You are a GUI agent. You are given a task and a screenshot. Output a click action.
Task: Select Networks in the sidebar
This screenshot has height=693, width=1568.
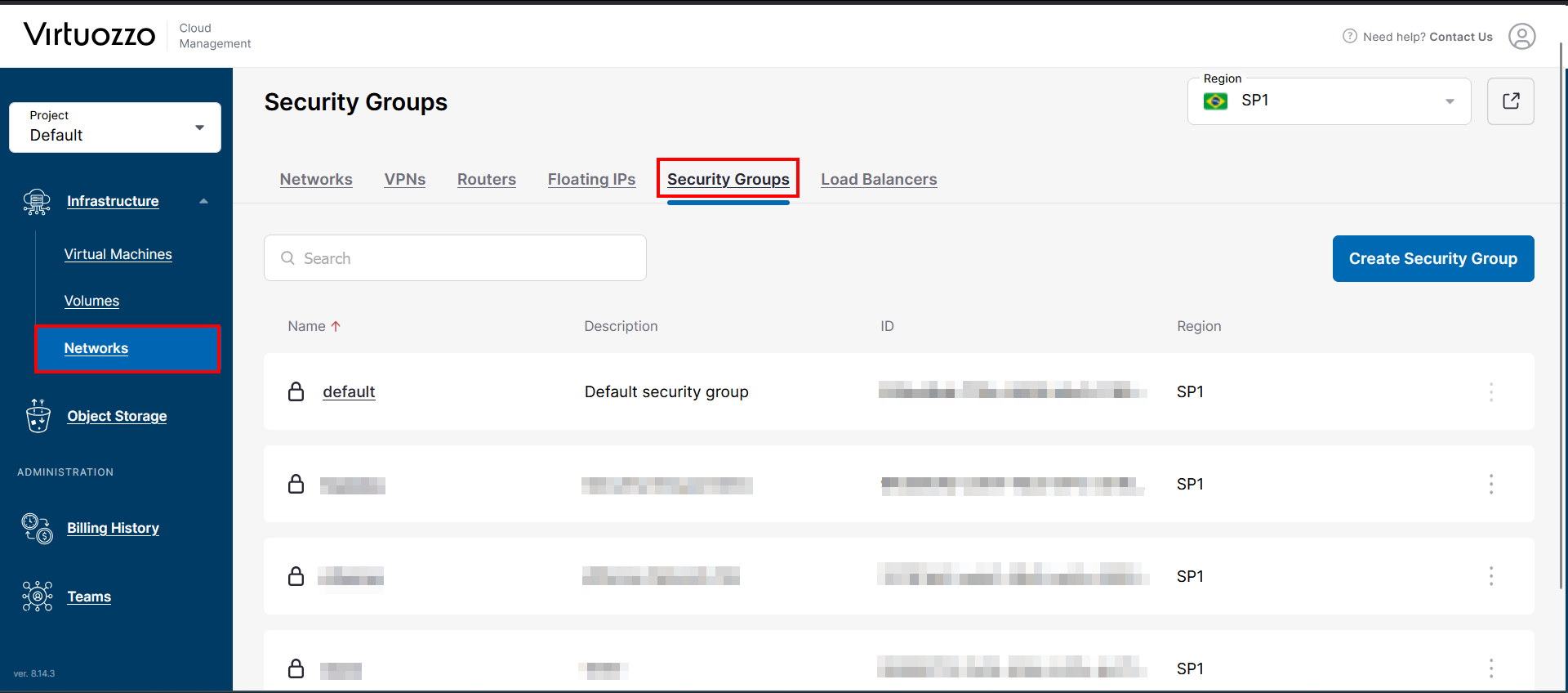click(x=127, y=348)
